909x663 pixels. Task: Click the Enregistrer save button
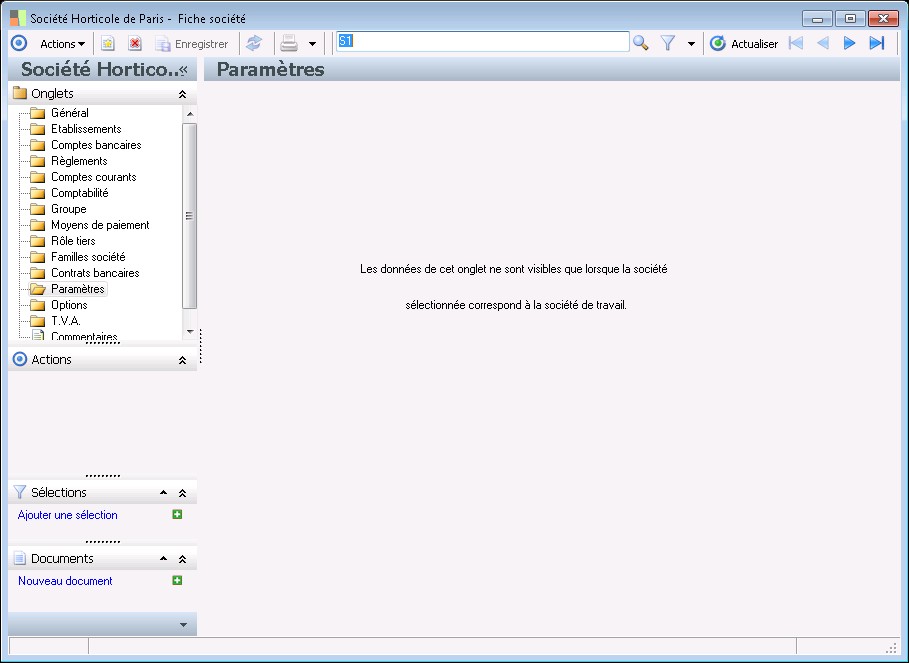(x=192, y=44)
